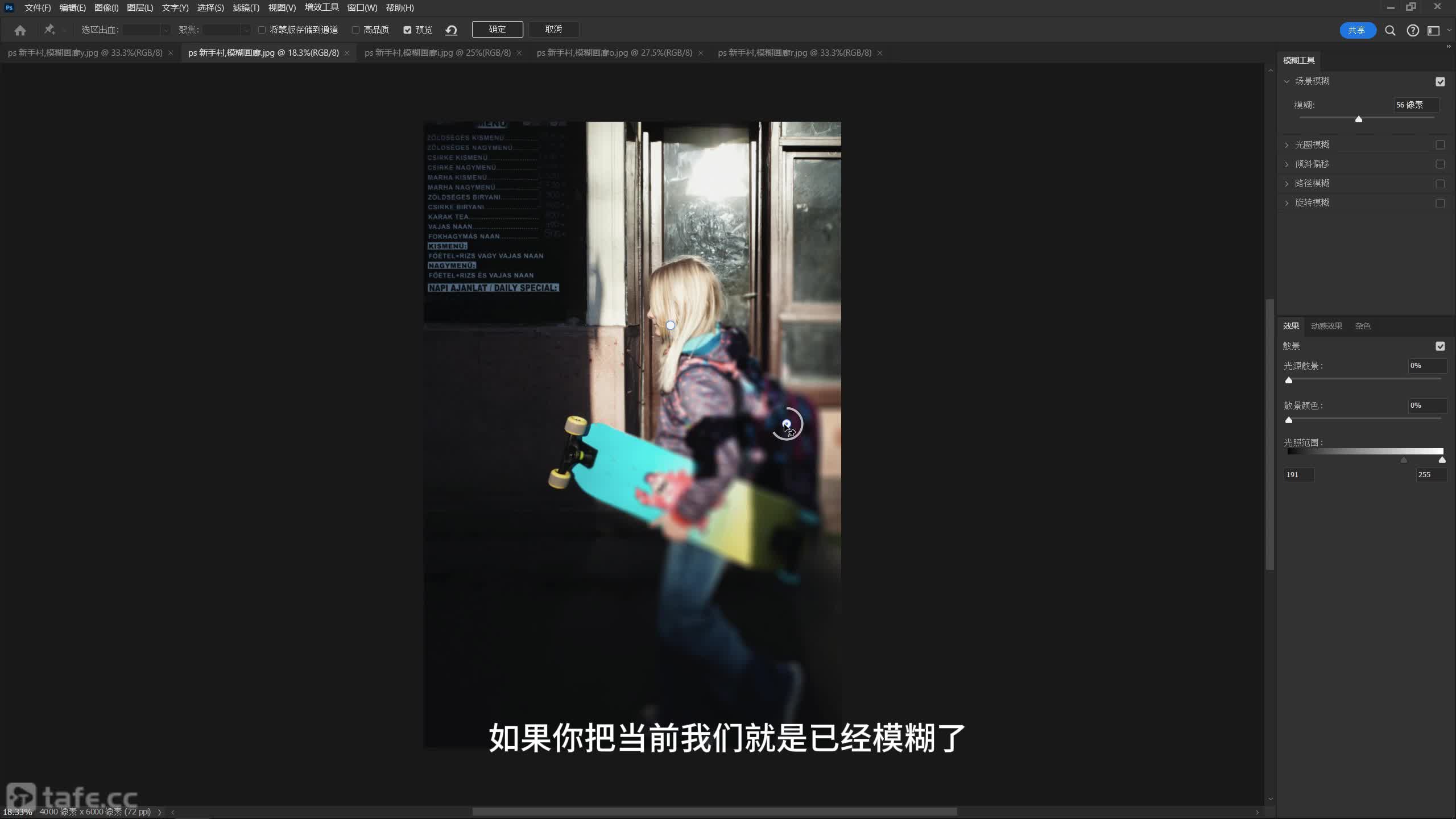Enable the 高品质 checkbox
The height and width of the screenshot is (819, 1456).
coord(355,30)
